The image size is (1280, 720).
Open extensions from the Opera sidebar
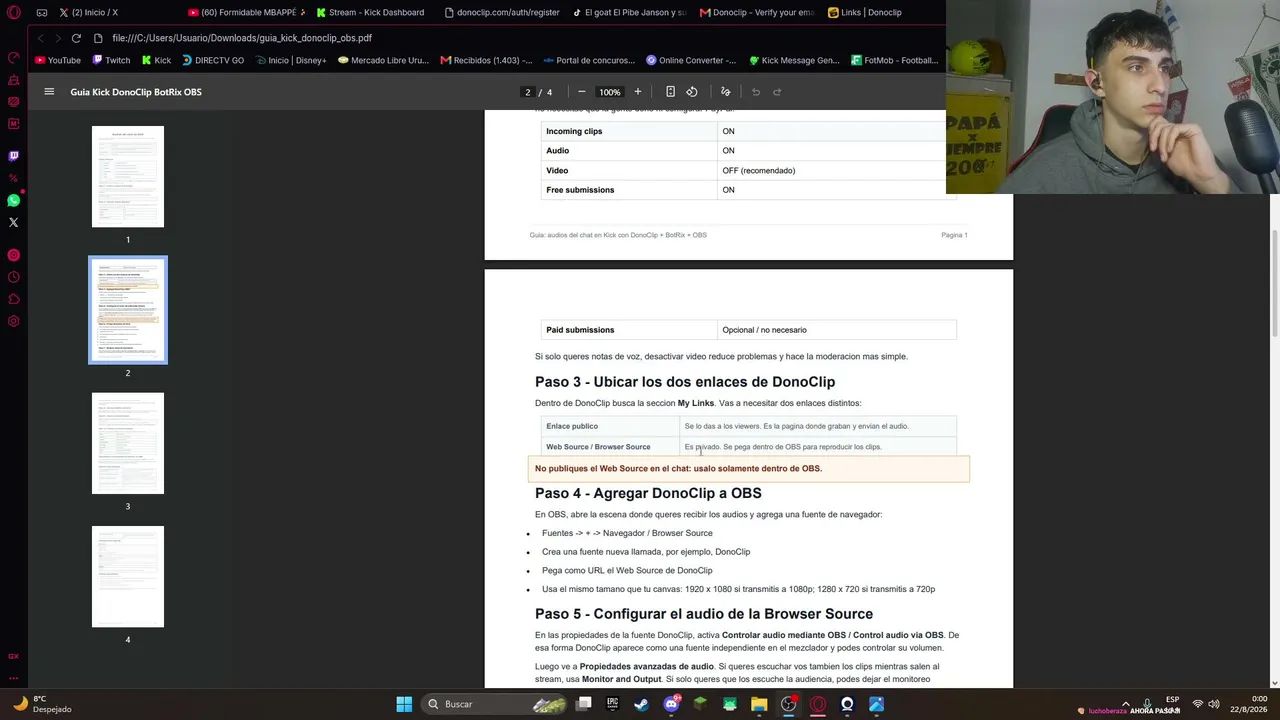click(14, 299)
